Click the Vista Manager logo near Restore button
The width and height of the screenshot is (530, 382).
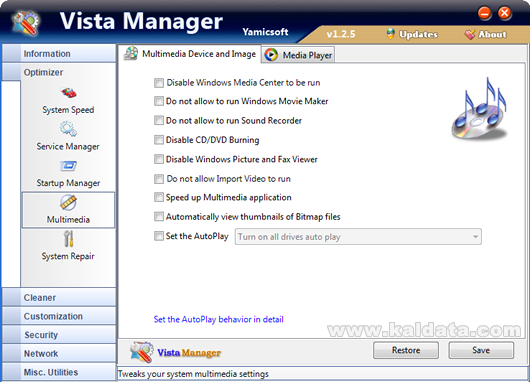tap(142, 352)
